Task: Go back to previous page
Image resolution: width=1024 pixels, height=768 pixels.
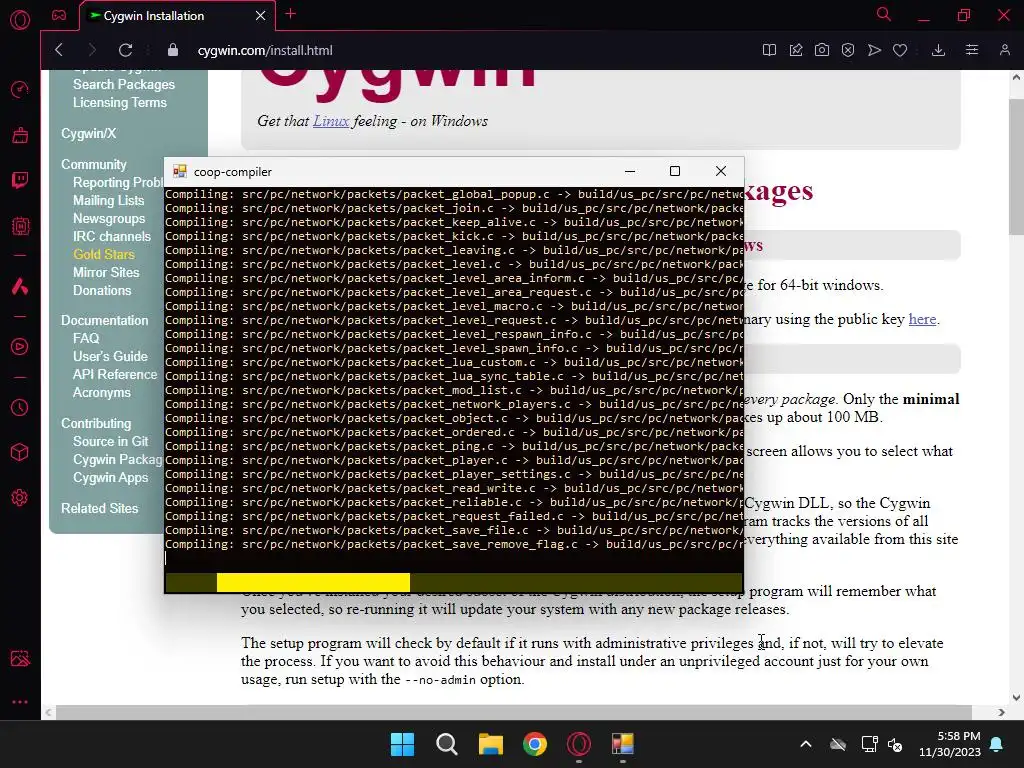Action: tap(59, 50)
